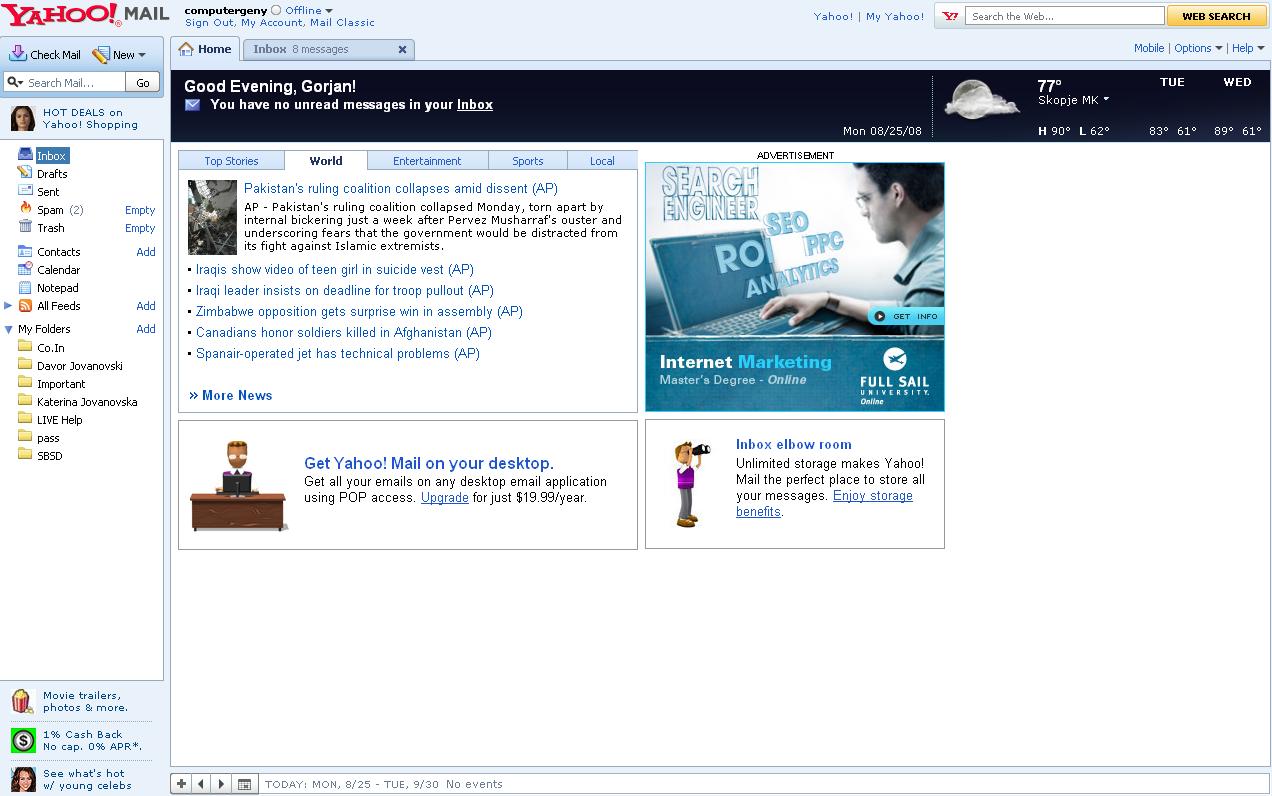The width and height of the screenshot is (1272, 796).
Task: Open the pass folder
Action: click(48, 438)
